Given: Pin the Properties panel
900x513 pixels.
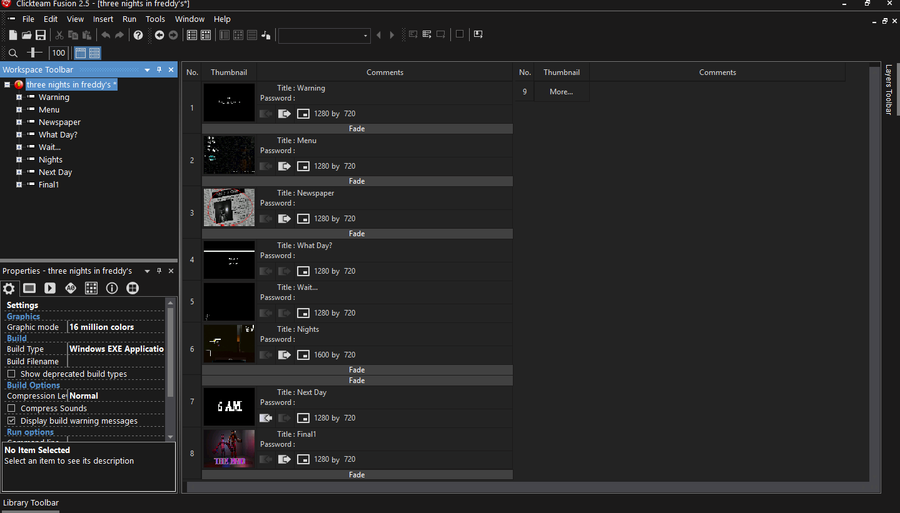Looking at the screenshot, I should [159, 271].
